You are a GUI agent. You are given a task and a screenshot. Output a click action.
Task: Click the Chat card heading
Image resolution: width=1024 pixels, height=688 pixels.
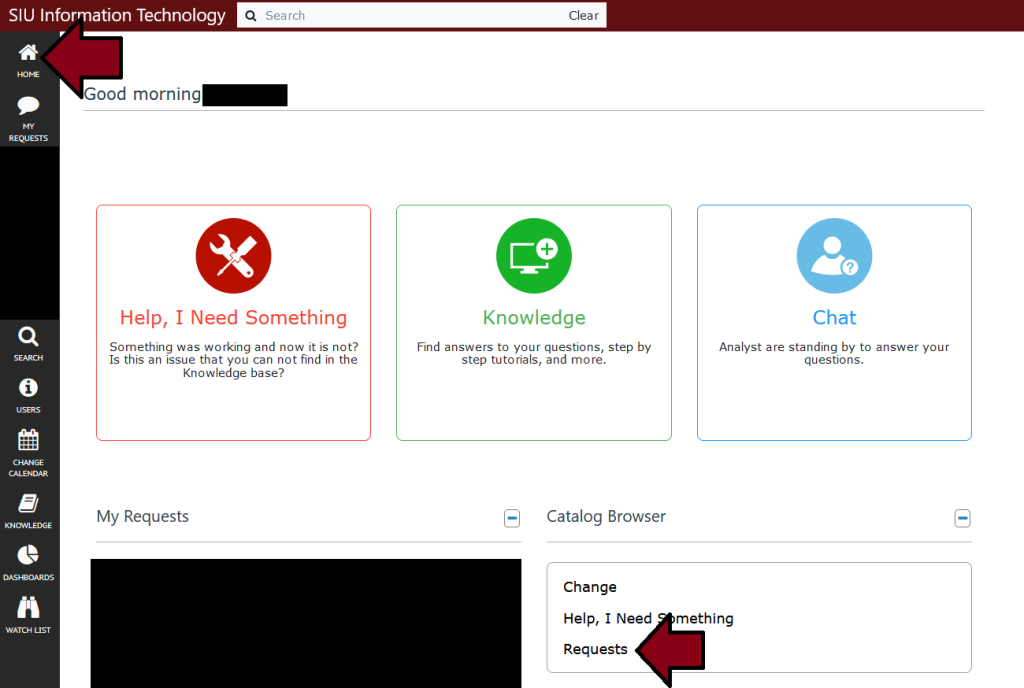point(834,317)
